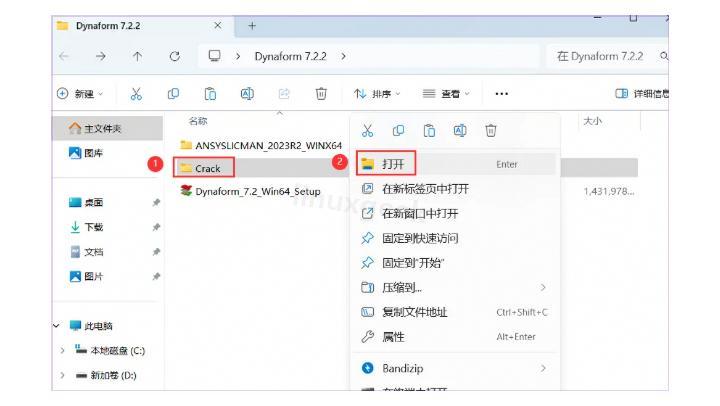Viewport: 720px width, 406px height.
Task: Expand chevron after computer icon in address bar
Action: pyautogui.click(x=238, y=56)
